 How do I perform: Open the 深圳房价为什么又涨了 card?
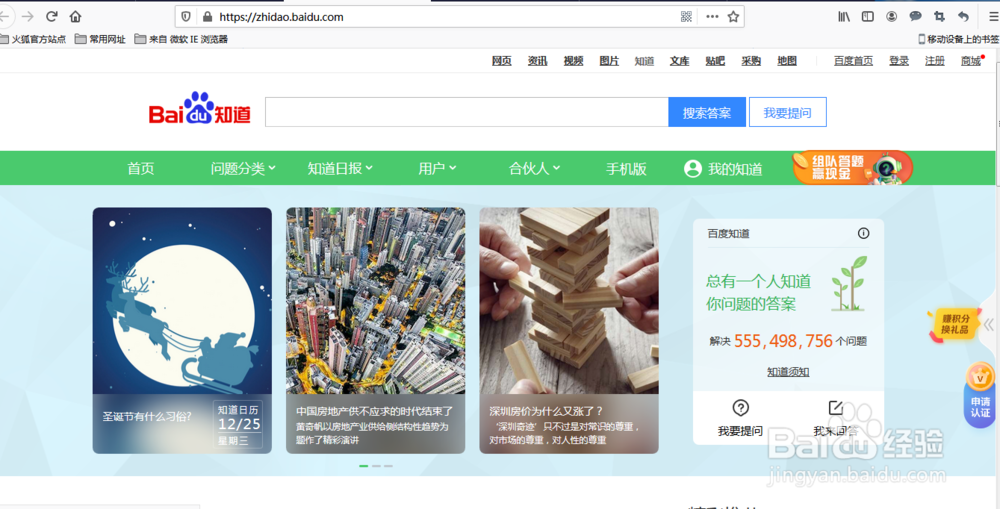click(x=569, y=330)
